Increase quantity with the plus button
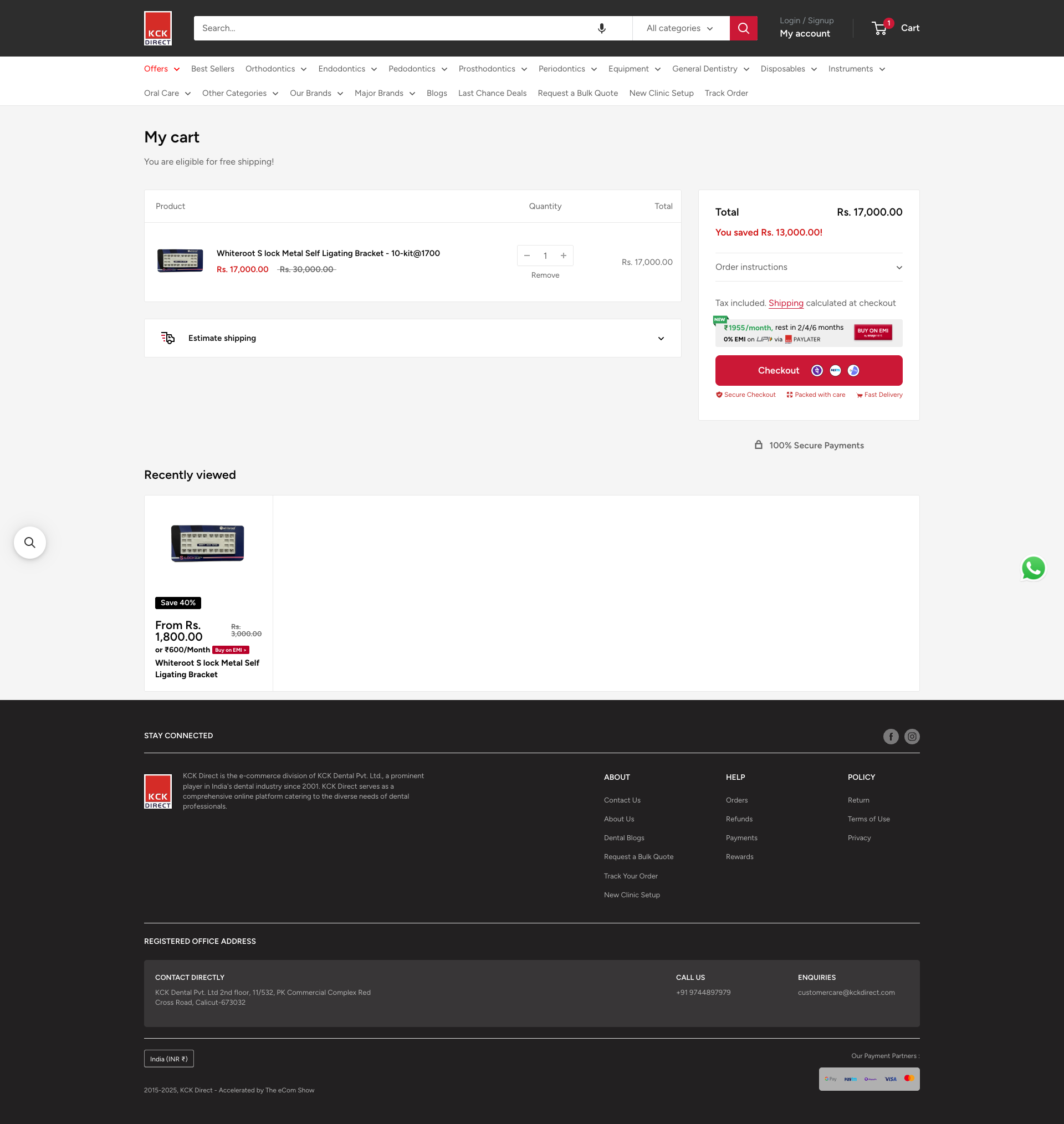This screenshot has height=1124, width=1064. coord(563,256)
